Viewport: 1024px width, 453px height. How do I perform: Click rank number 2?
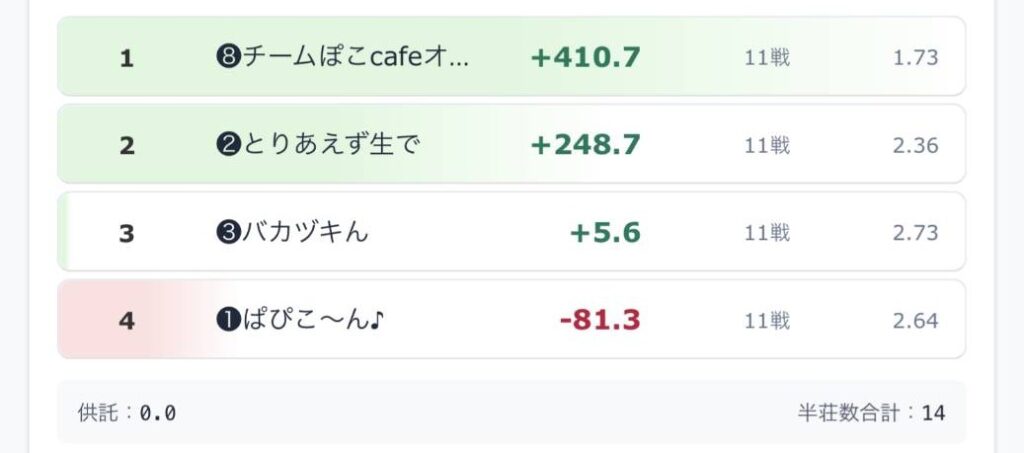[x=127, y=146]
